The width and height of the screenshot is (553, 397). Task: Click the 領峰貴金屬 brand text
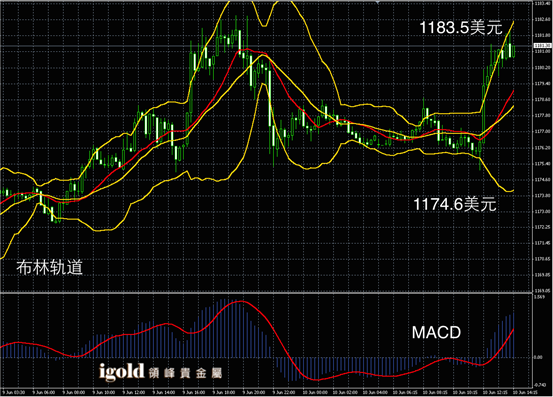tap(186, 373)
